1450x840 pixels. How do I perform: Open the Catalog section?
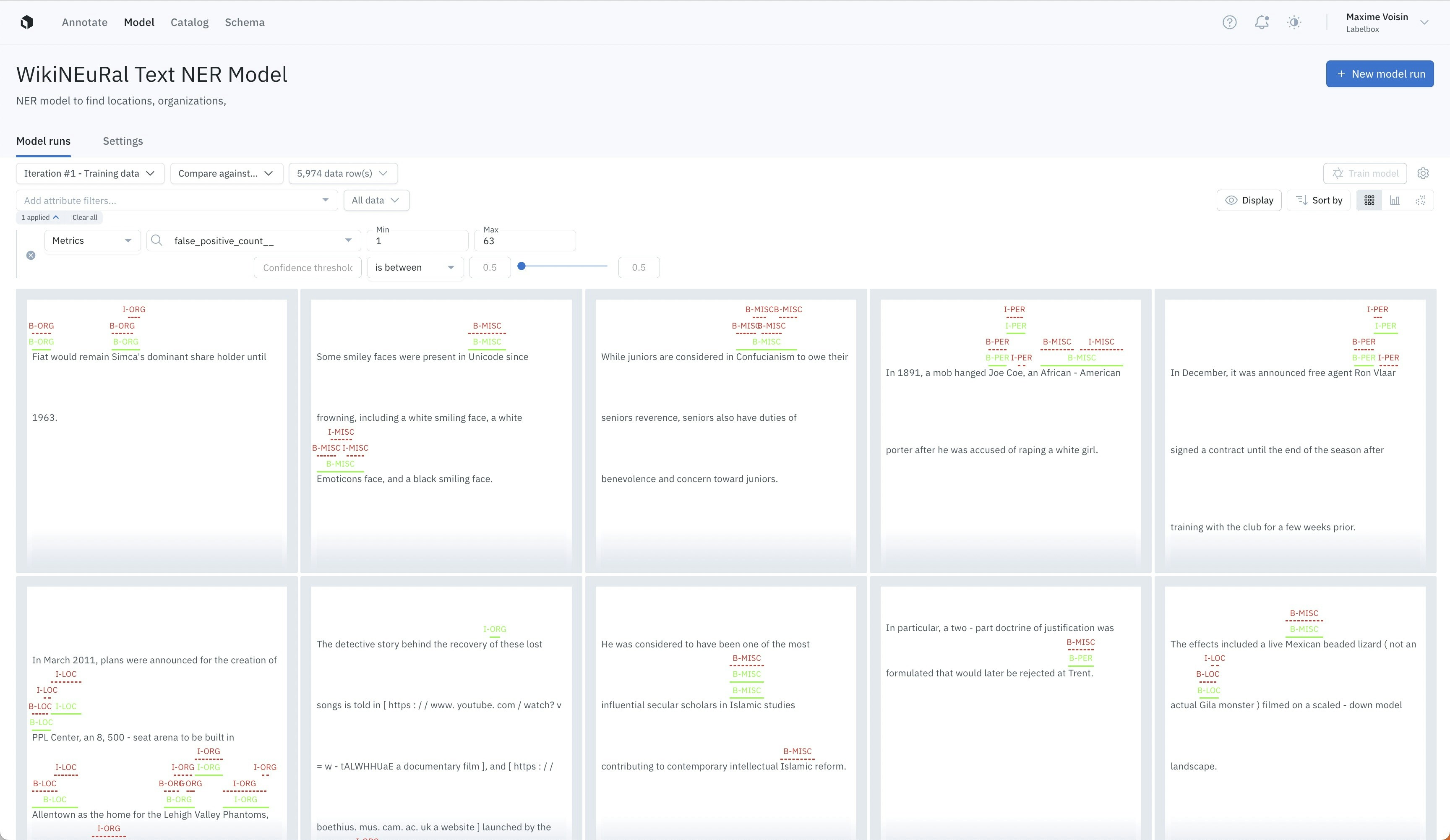pyautogui.click(x=189, y=22)
